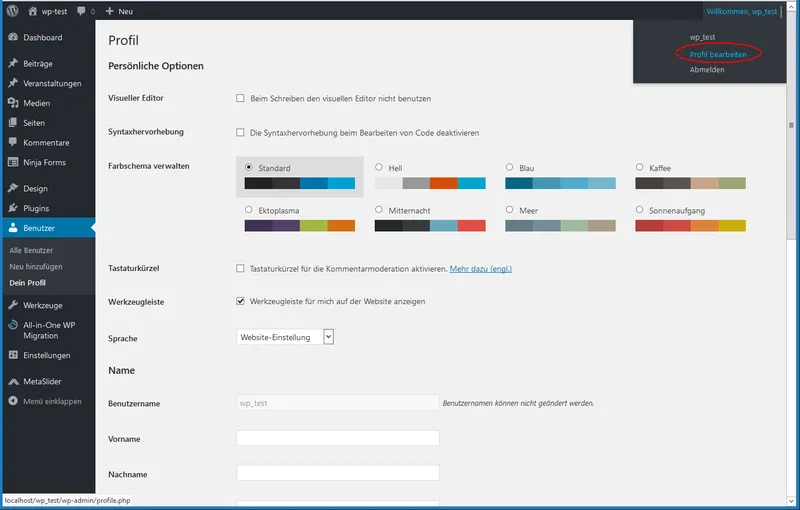This screenshot has width=800, height=510.
Task: Click the Mitternacht color palette strip
Action: pyautogui.click(x=430, y=225)
